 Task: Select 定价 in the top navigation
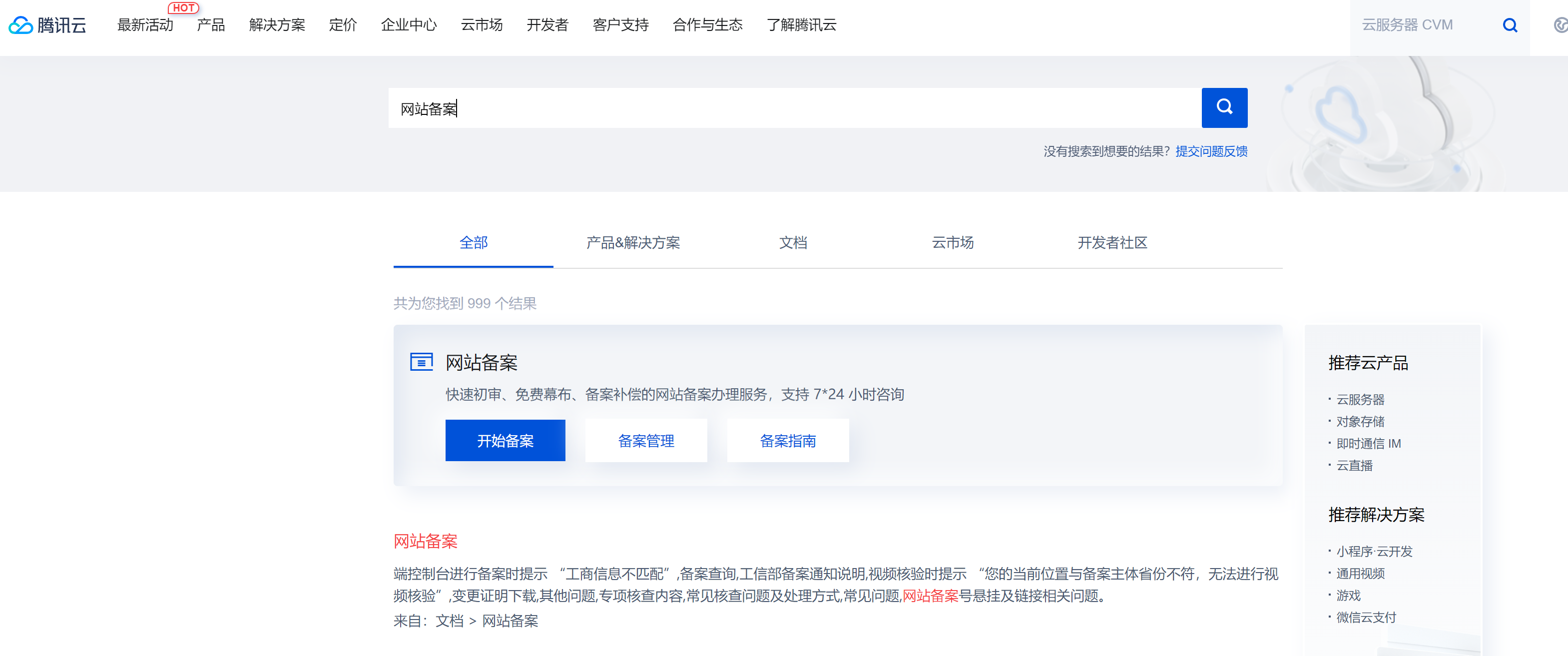tap(343, 25)
